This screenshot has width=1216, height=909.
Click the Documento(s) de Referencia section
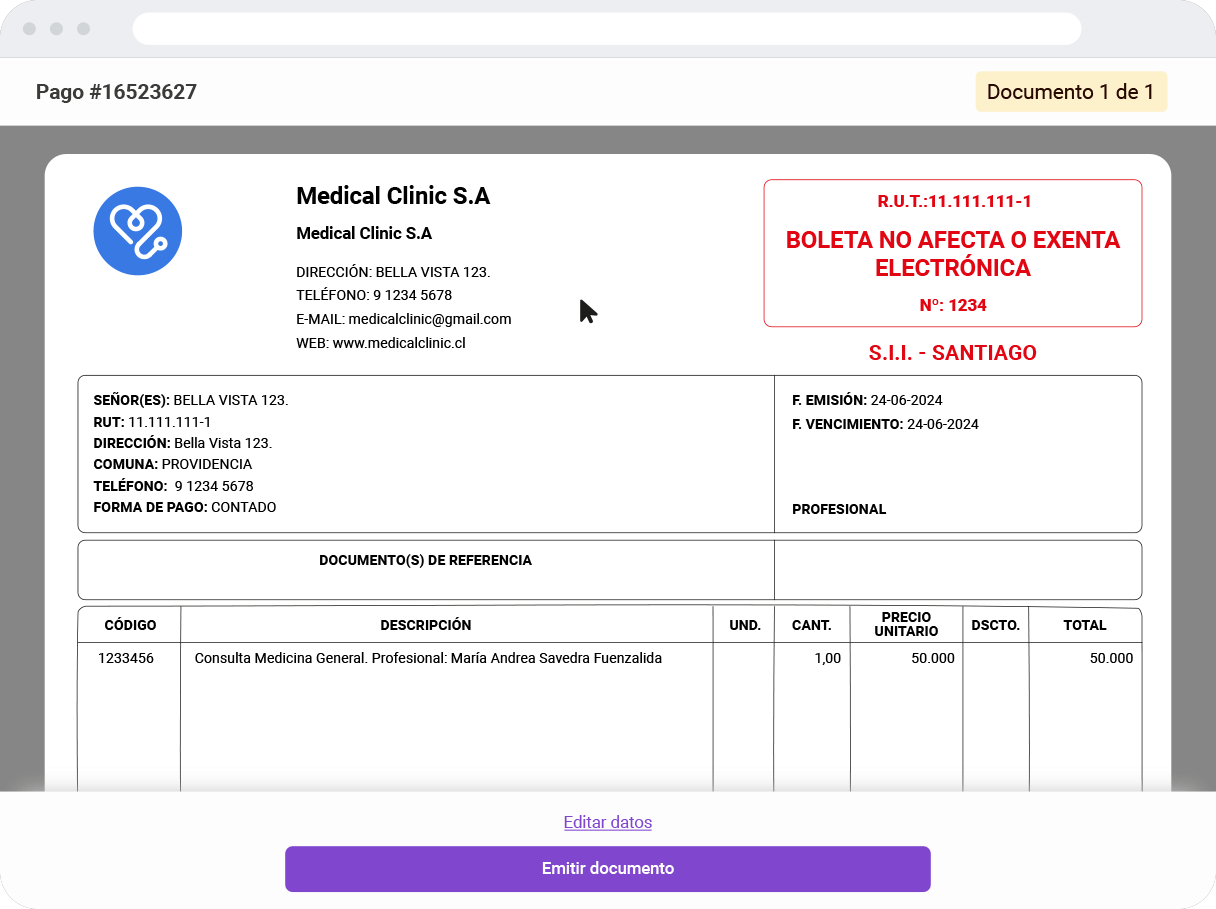tap(425, 561)
